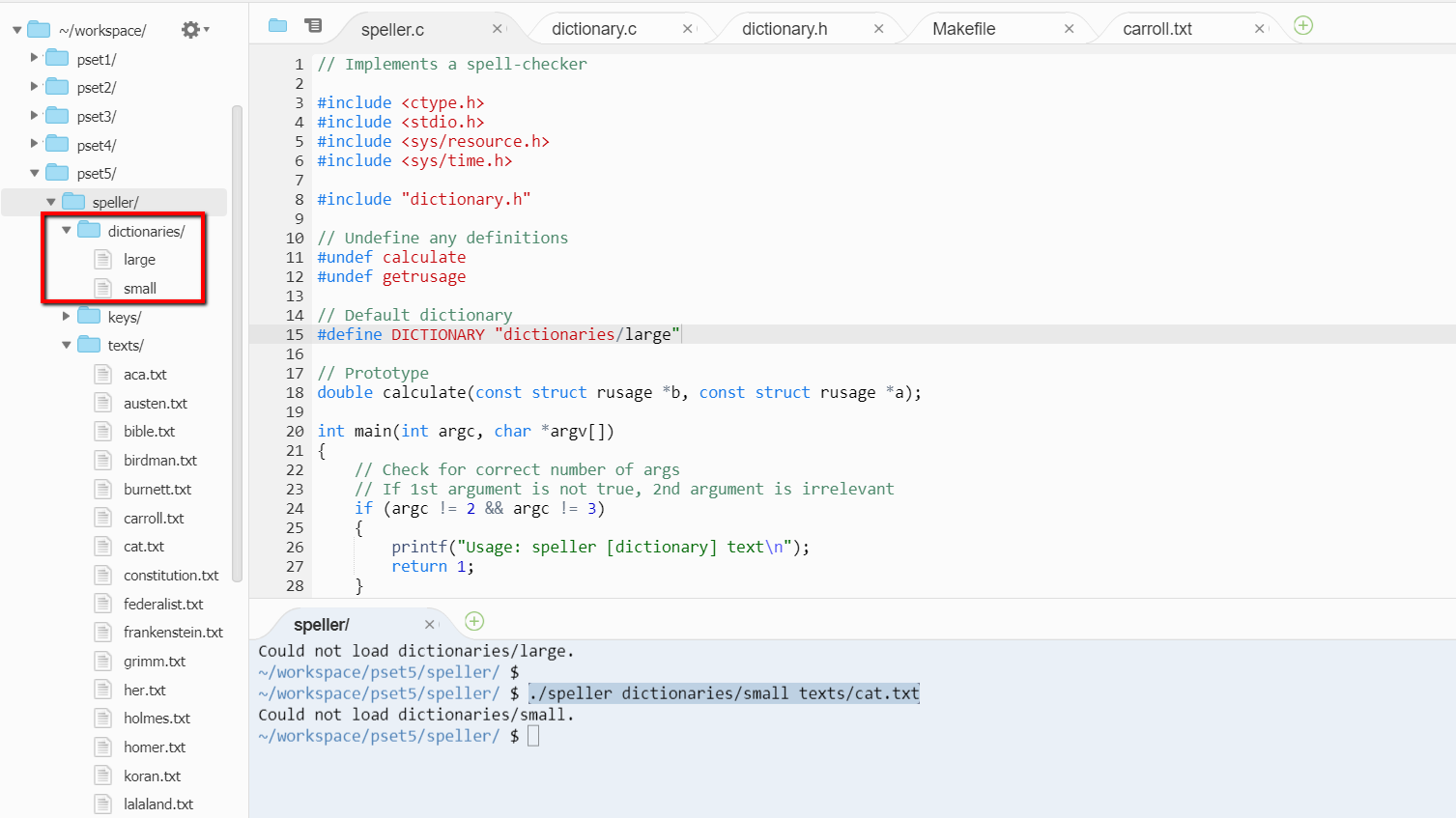
Task: Open cat.txt in the file tree
Action: tap(144, 546)
